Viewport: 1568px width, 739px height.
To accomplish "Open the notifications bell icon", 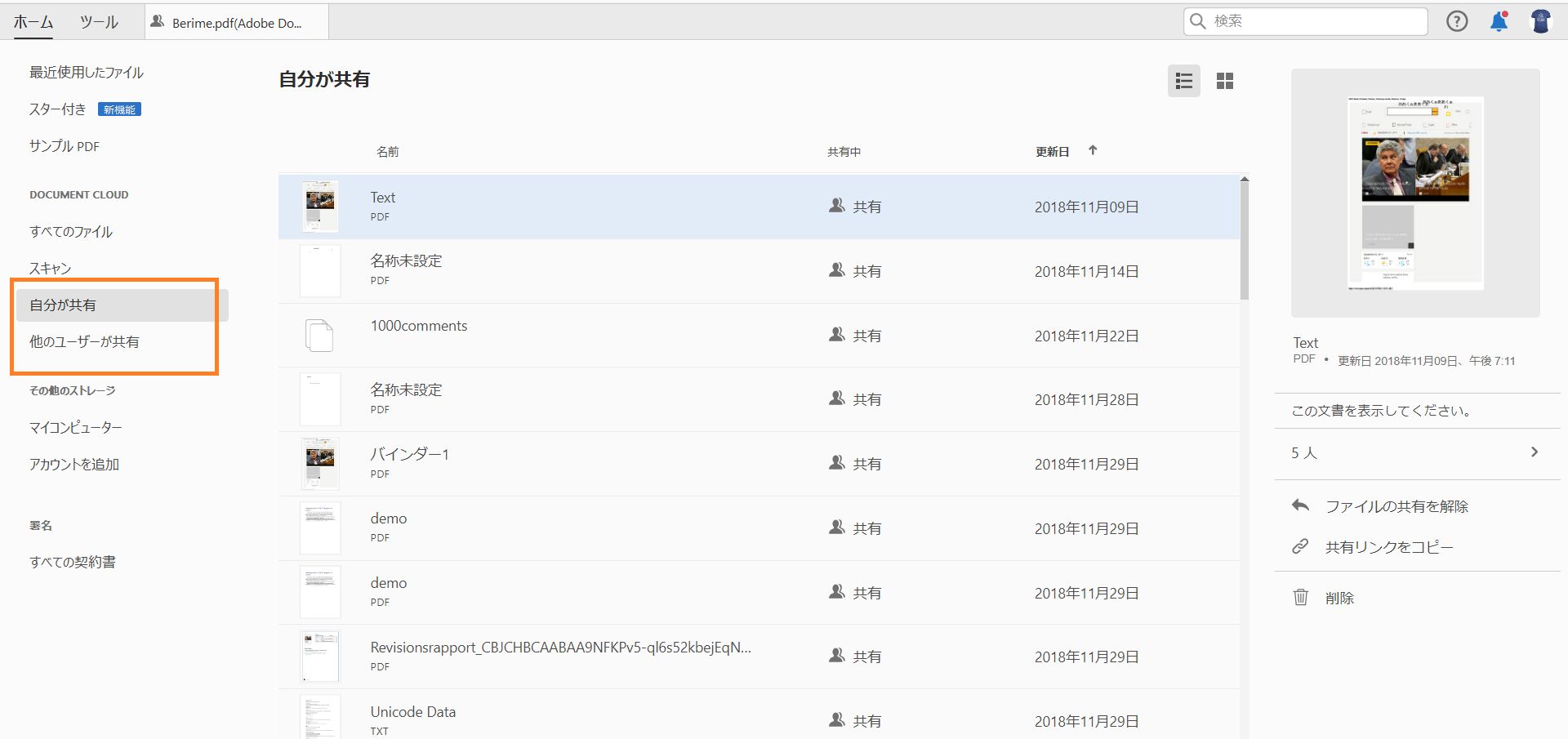I will [1499, 21].
